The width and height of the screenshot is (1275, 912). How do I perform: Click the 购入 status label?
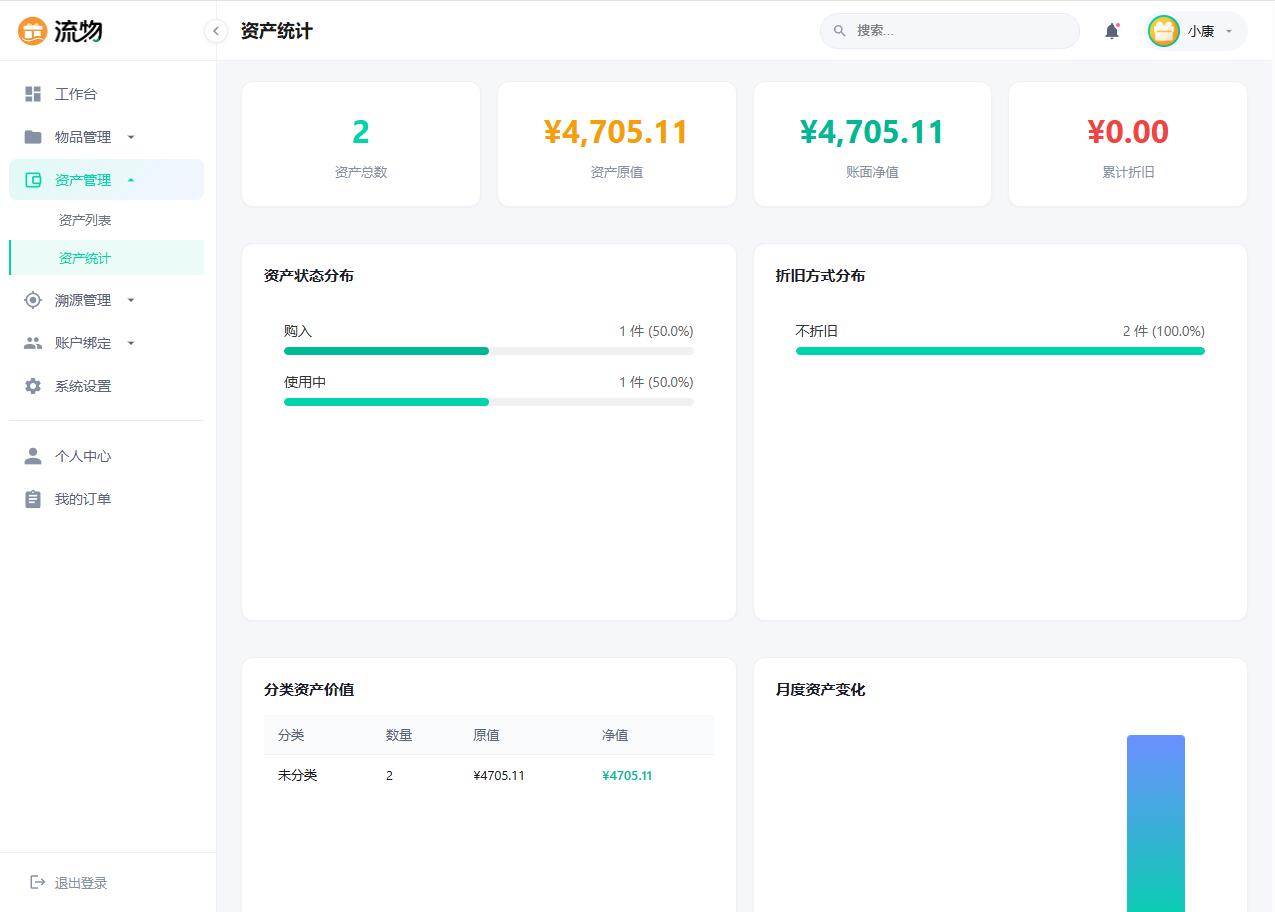coord(298,331)
